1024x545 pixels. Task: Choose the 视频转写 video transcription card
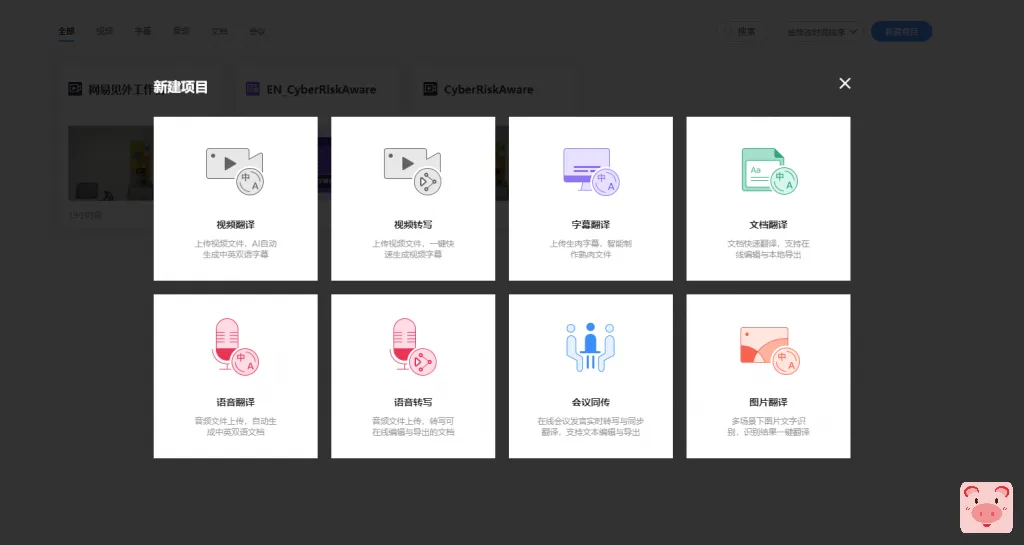coord(413,198)
